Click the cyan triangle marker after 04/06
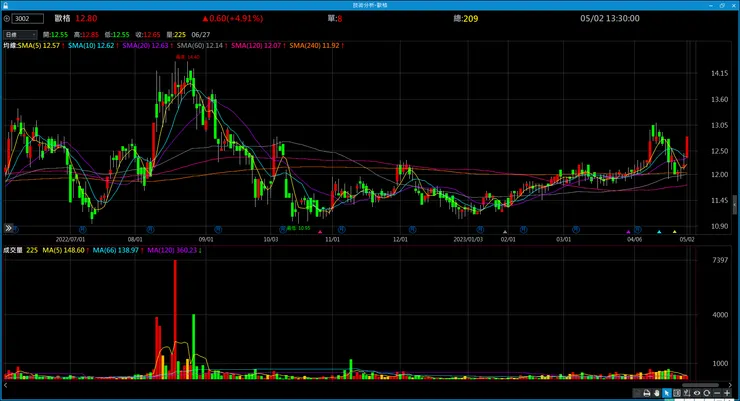 pyautogui.click(x=659, y=232)
